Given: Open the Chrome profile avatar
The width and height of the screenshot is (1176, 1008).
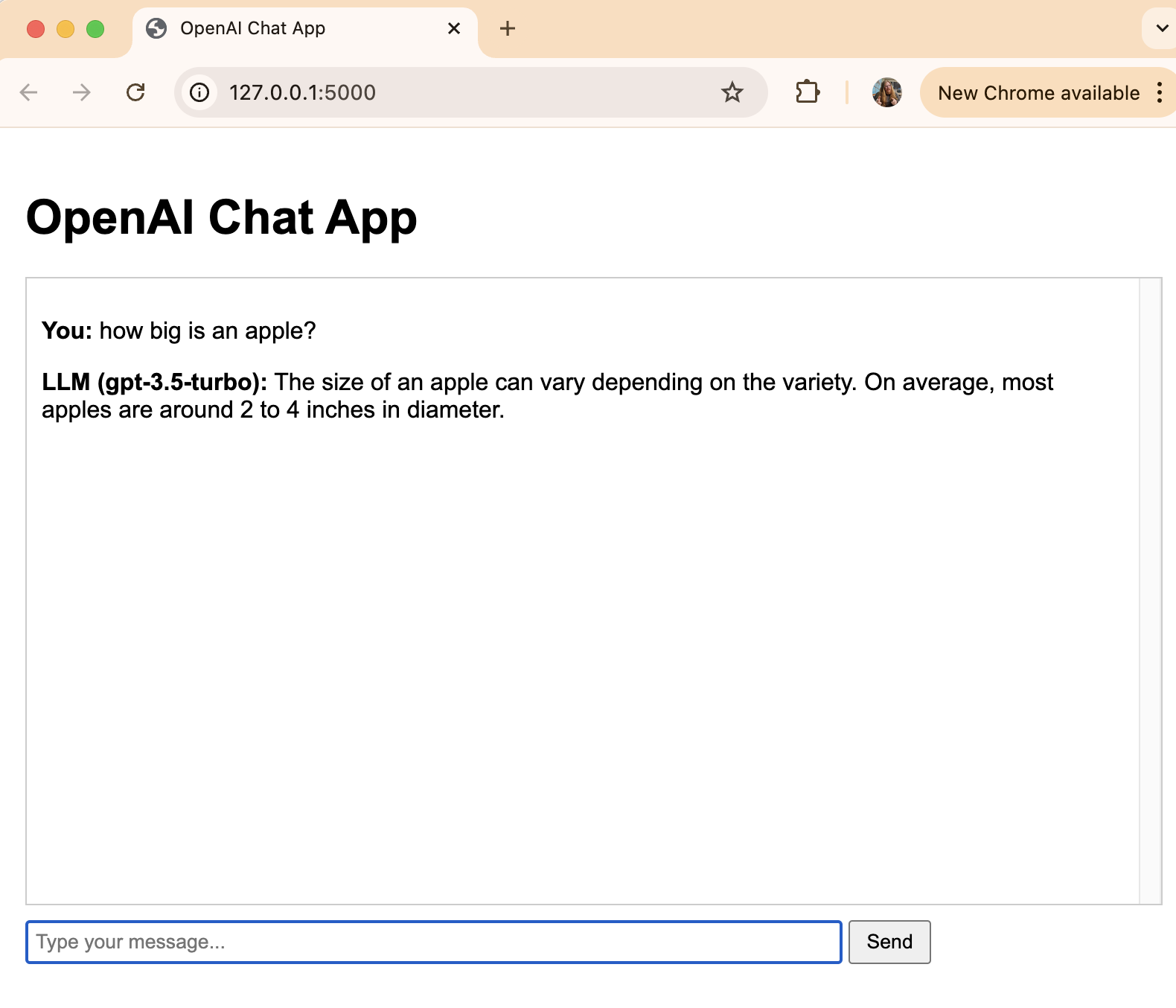Looking at the screenshot, I should [886, 92].
